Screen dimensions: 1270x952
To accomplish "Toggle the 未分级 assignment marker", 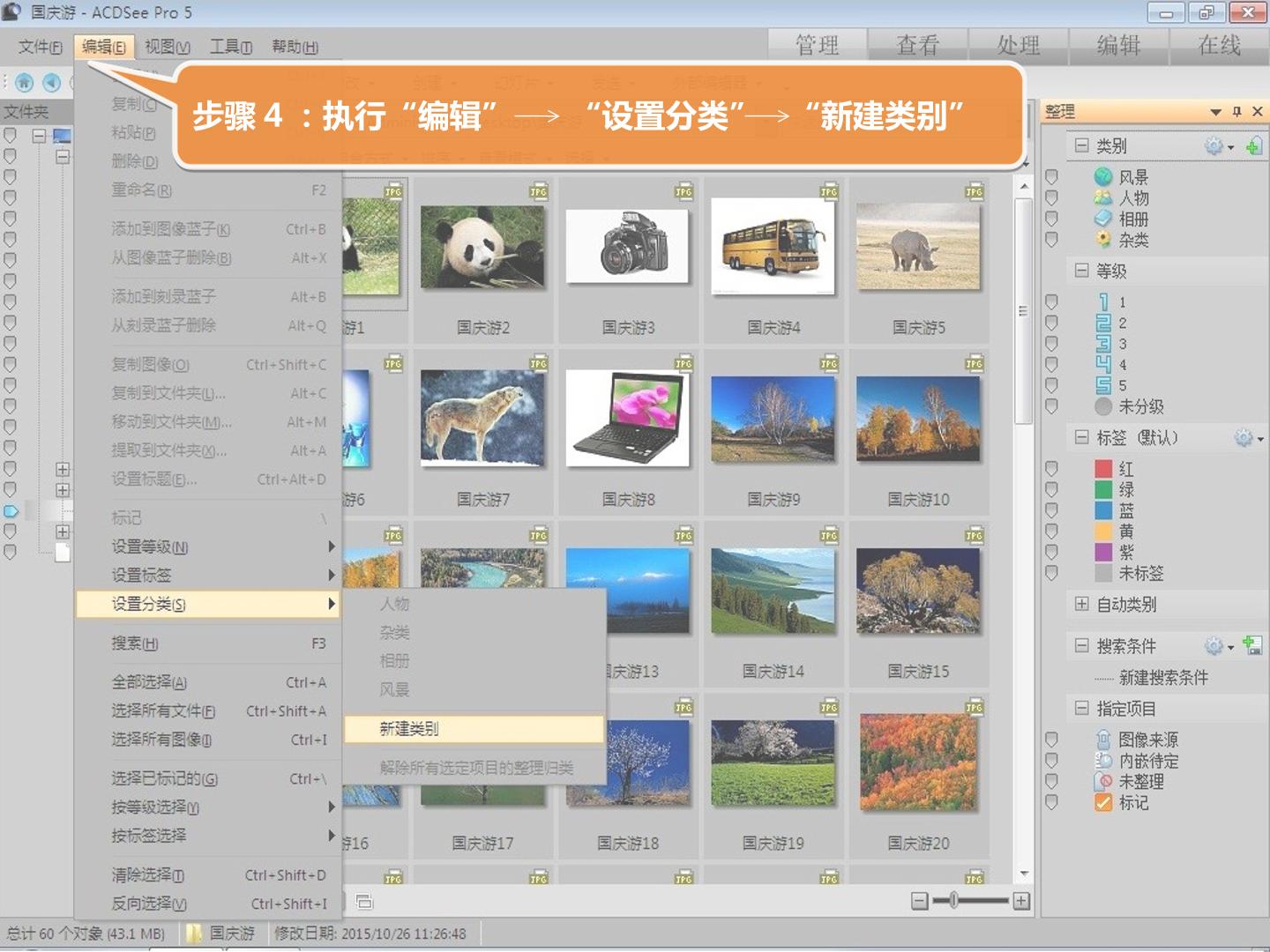I will click(x=1051, y=406).
